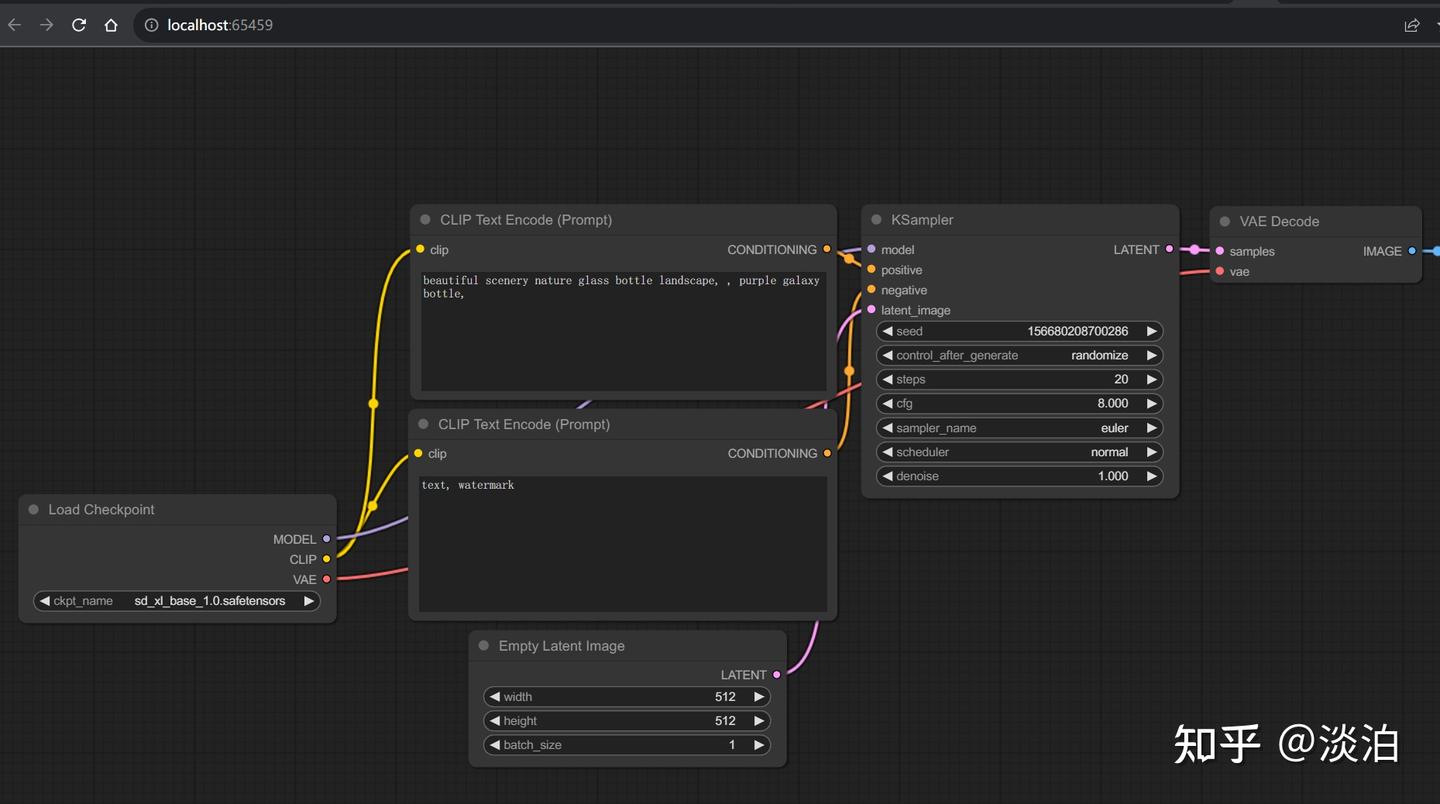Select the VAE Decode node title
Viewport: 1440px width, 804px height.
click(x=1279, y=222)
